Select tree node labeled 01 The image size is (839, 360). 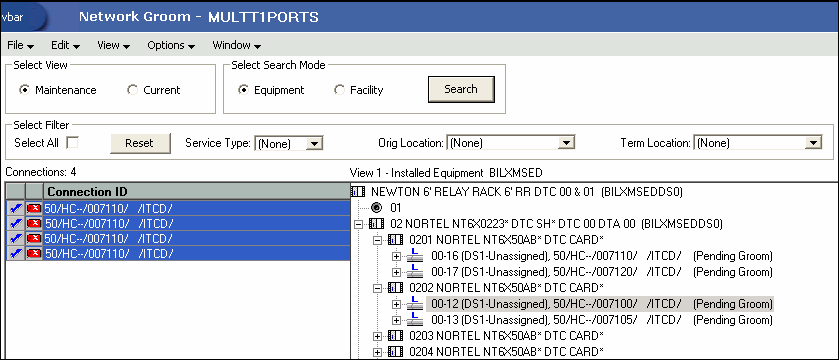[395, 208]
